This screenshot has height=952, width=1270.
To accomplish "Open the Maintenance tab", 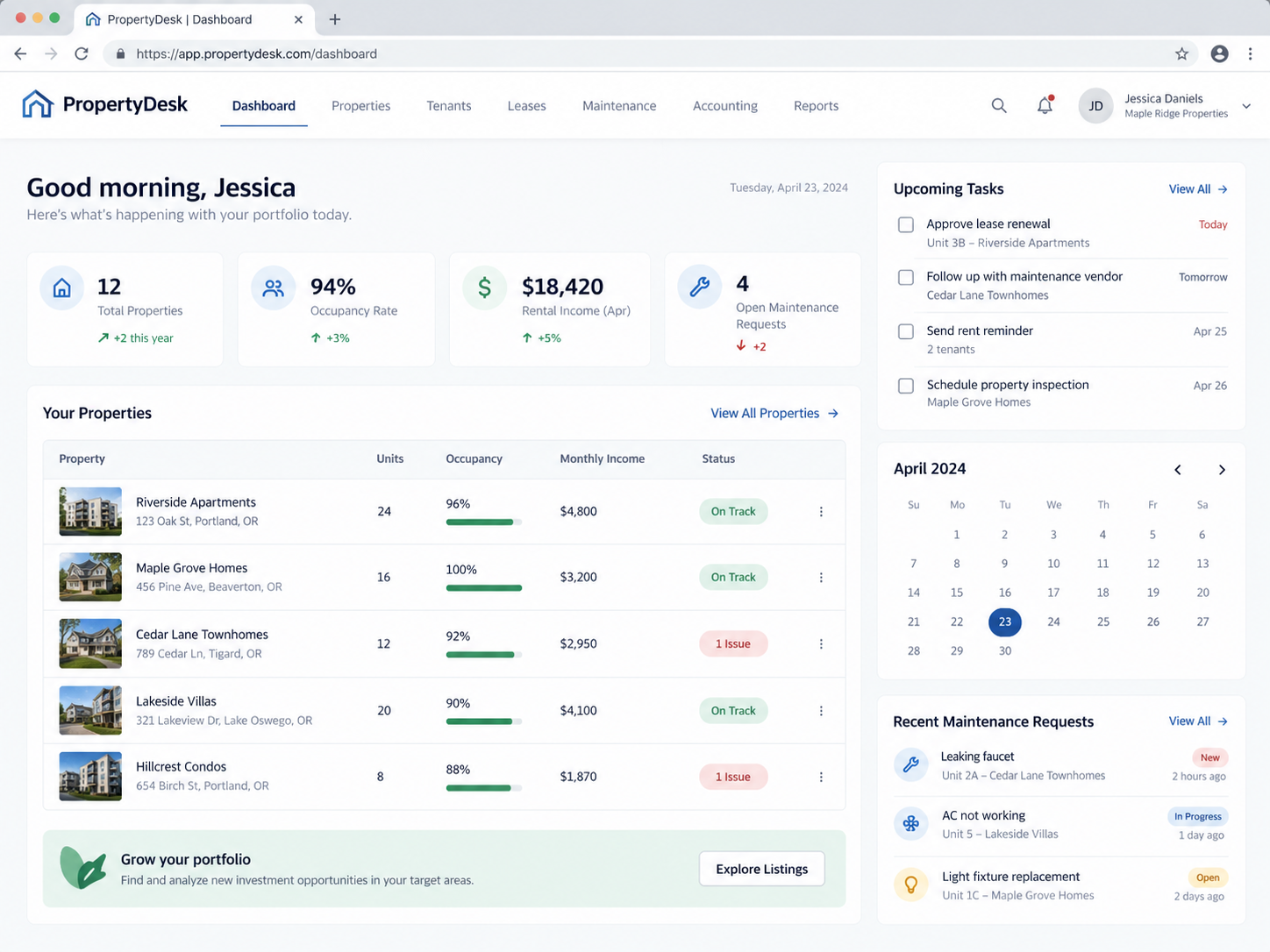I will (619, 106).
